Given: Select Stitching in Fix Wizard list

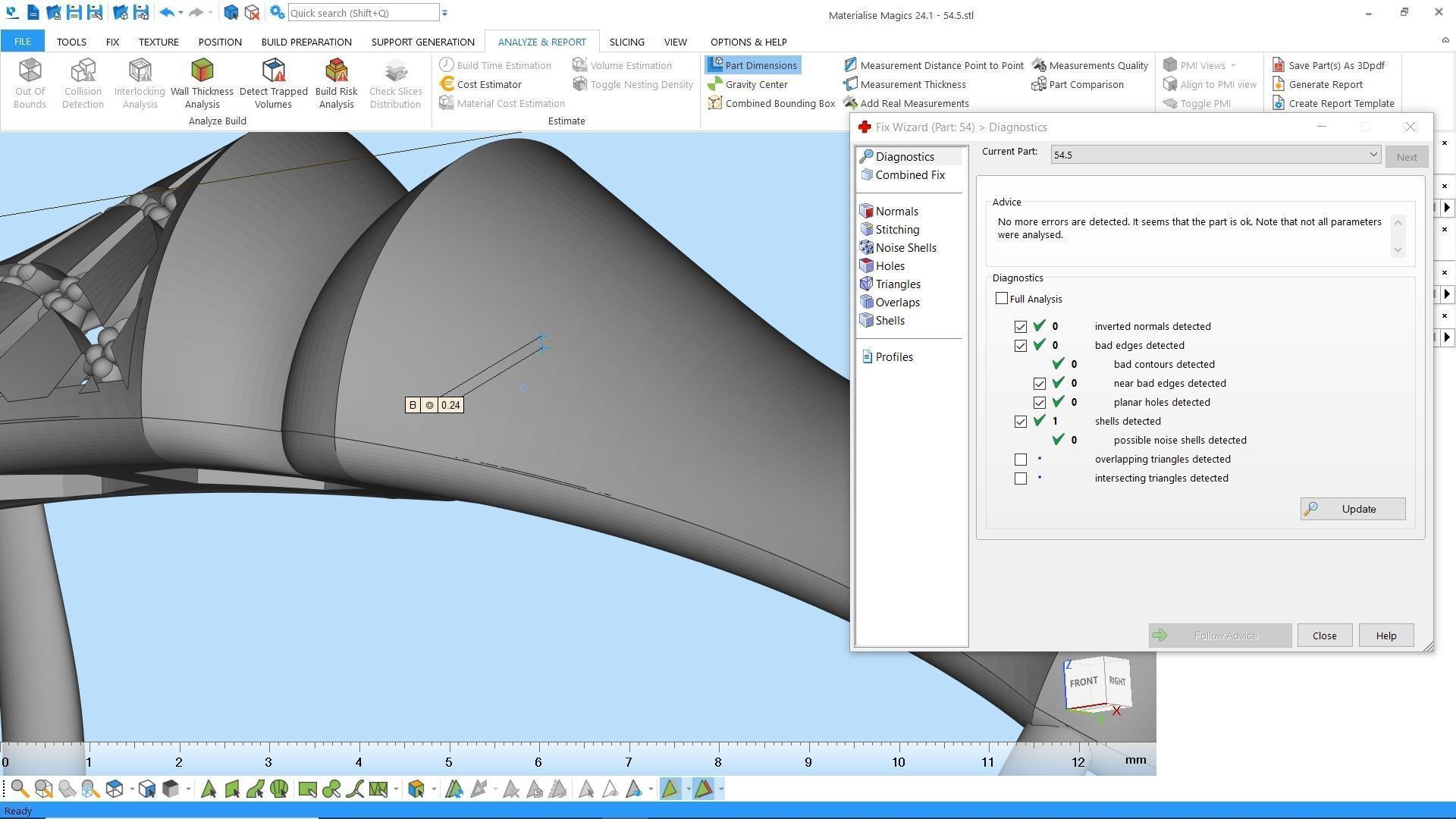Looking at the screenshot, I should [x=896, y=230].
